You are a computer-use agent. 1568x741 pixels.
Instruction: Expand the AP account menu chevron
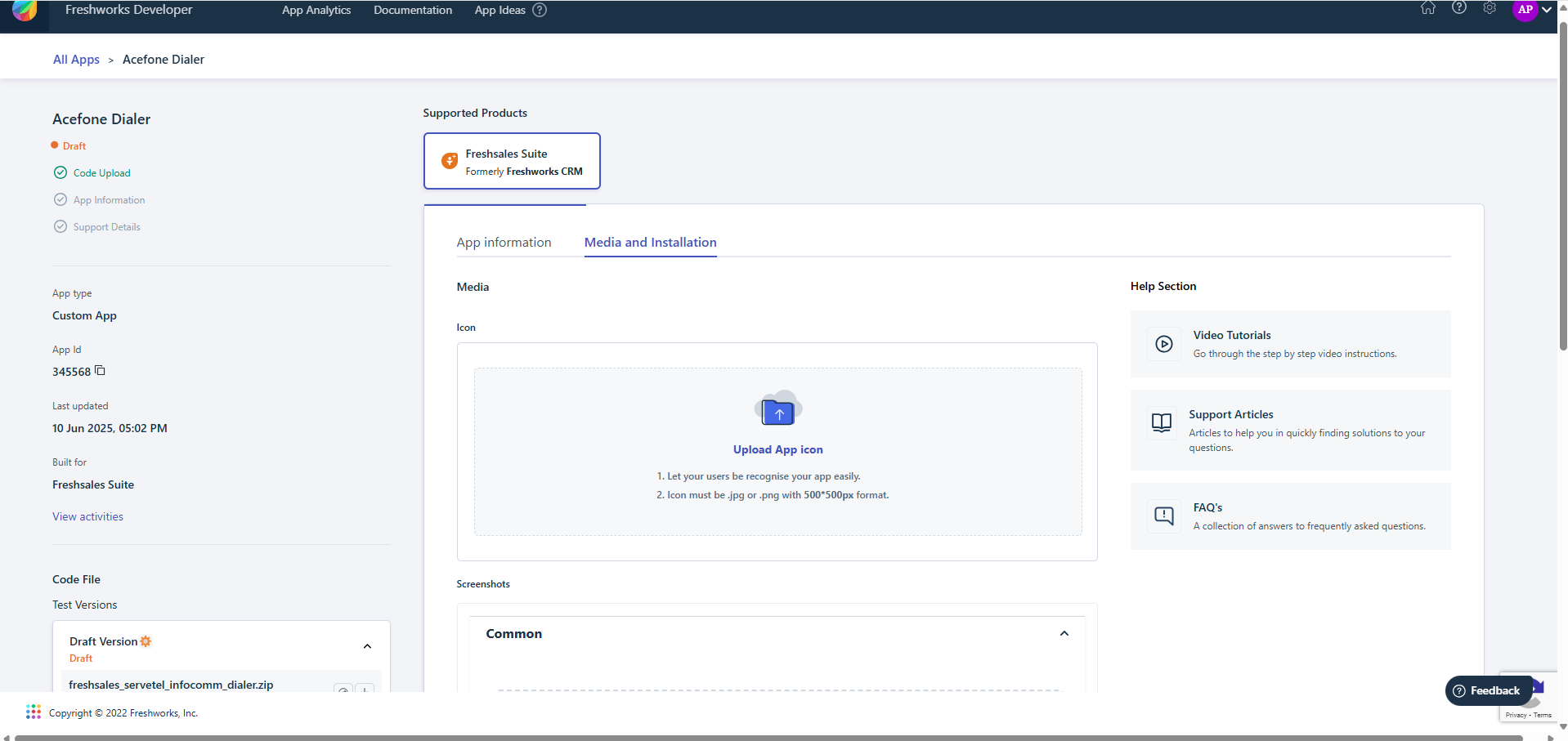coord(1547,10)
